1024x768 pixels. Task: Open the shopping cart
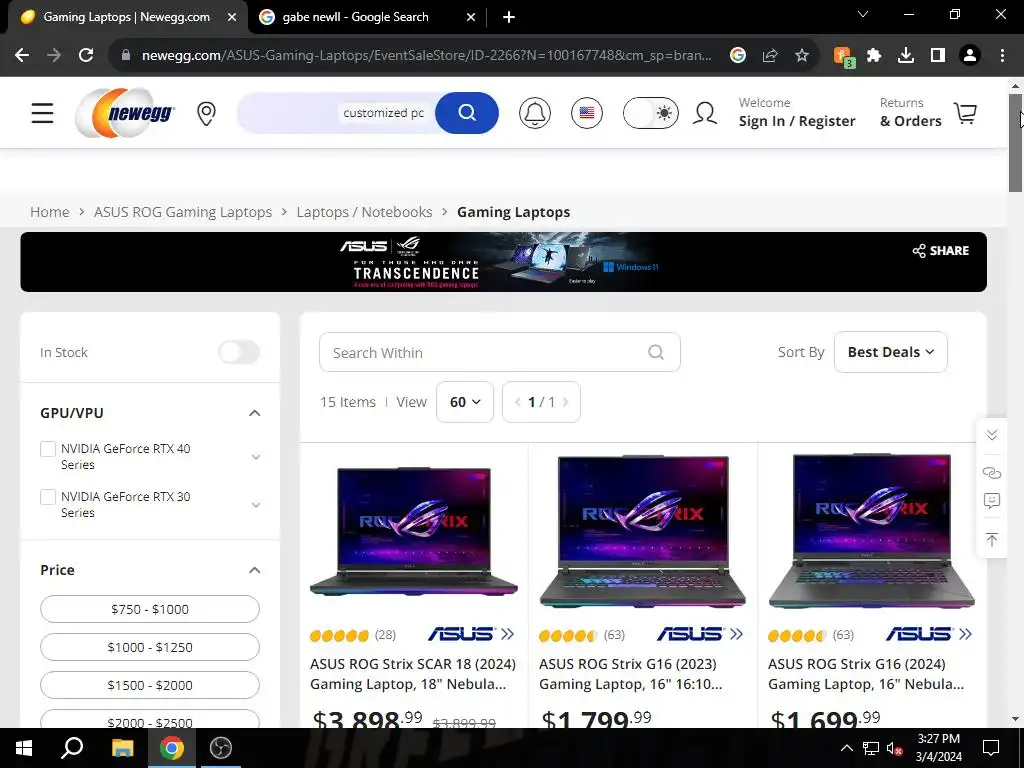click(965, 113)
